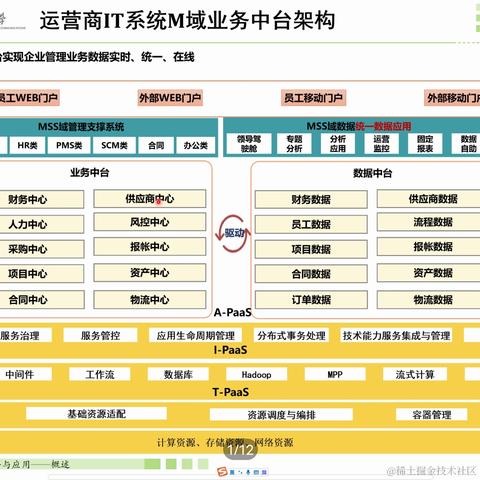Click the 工作流 box
Viewport: 480px width, 480px height.
coord(100,374)
